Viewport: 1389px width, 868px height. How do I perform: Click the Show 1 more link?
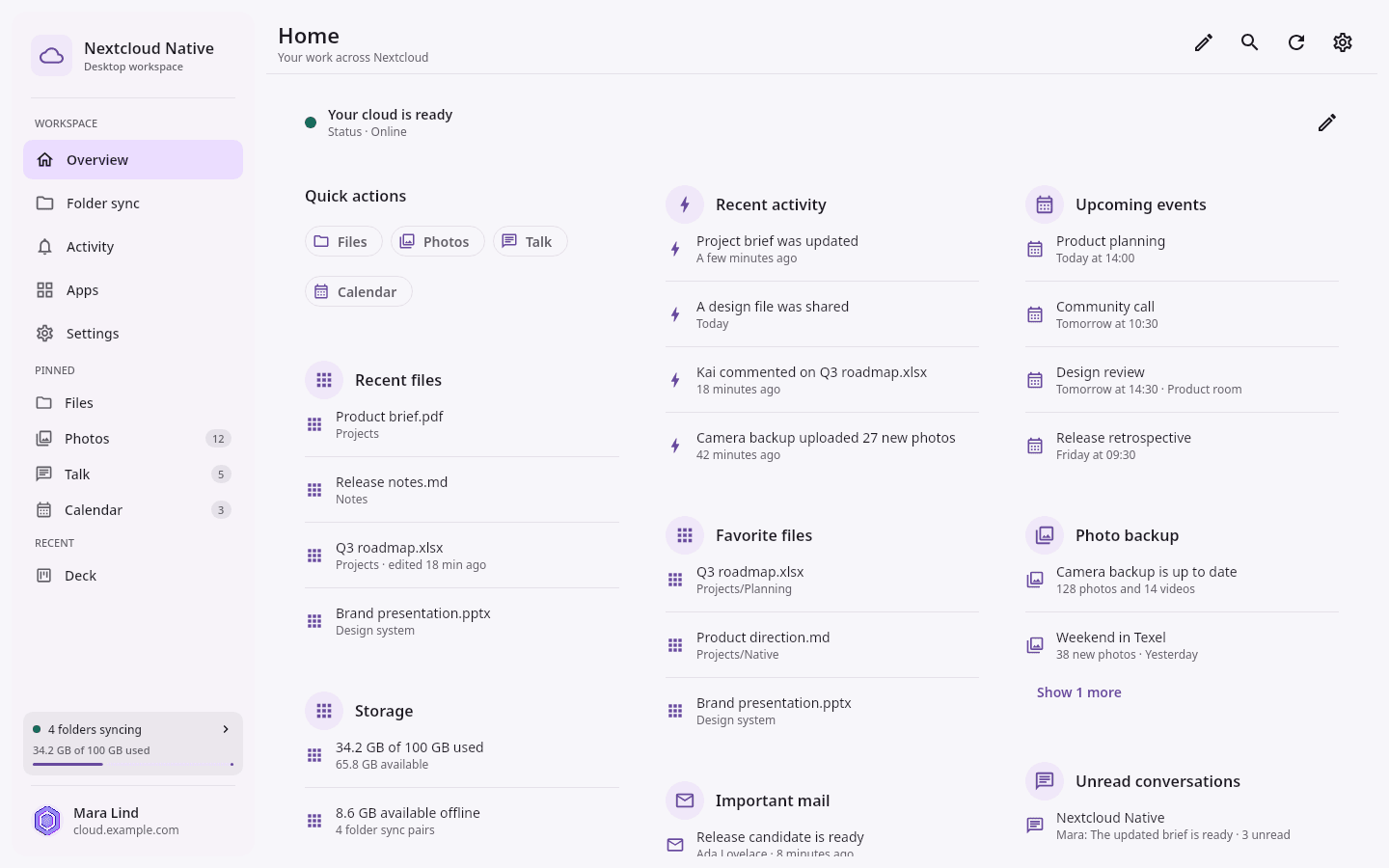coord(1079,692)
